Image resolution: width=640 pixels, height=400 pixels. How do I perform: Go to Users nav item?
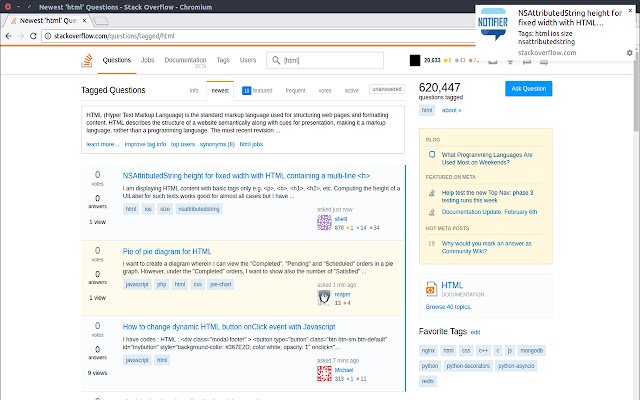tap(248, 60)
